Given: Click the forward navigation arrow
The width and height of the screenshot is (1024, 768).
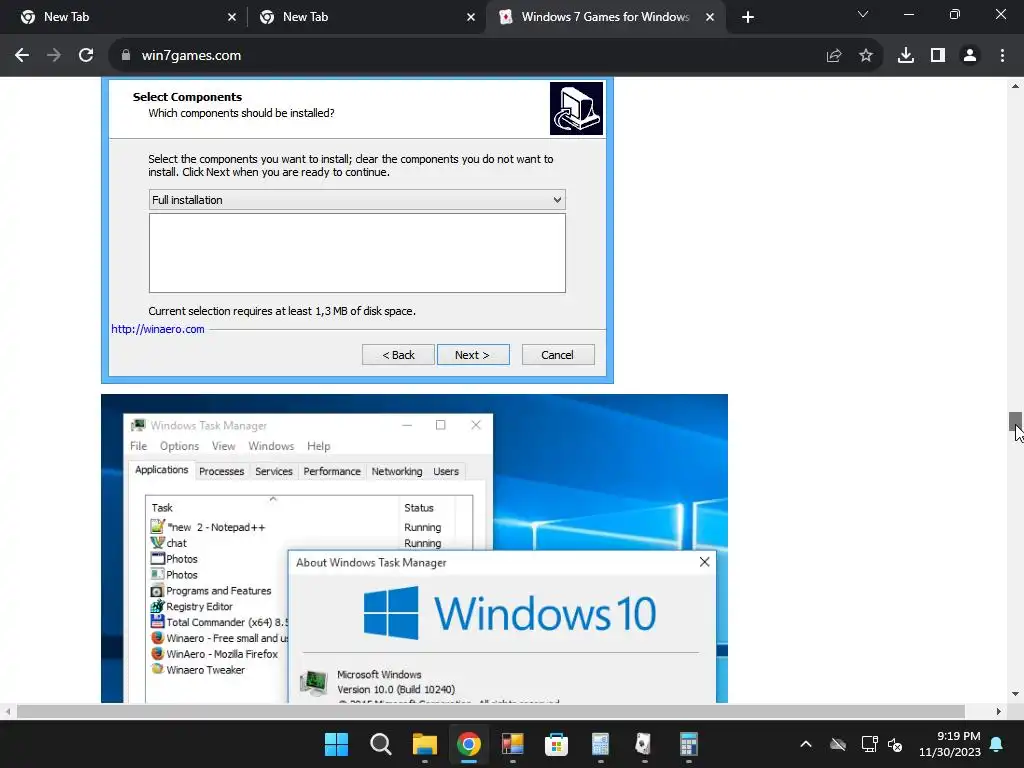Looking at the screenshot, I should click(x=54, y=56).
